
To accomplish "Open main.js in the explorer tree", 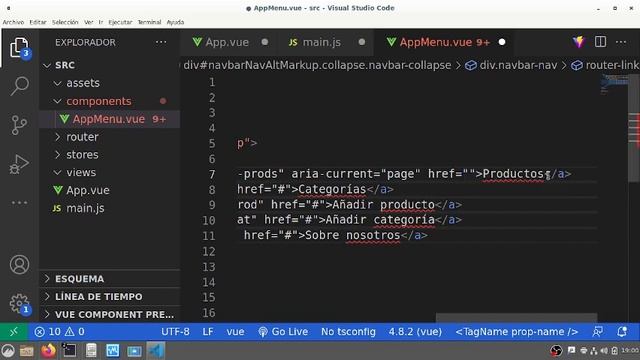I will pyautogui.click(x=109, y=208).
